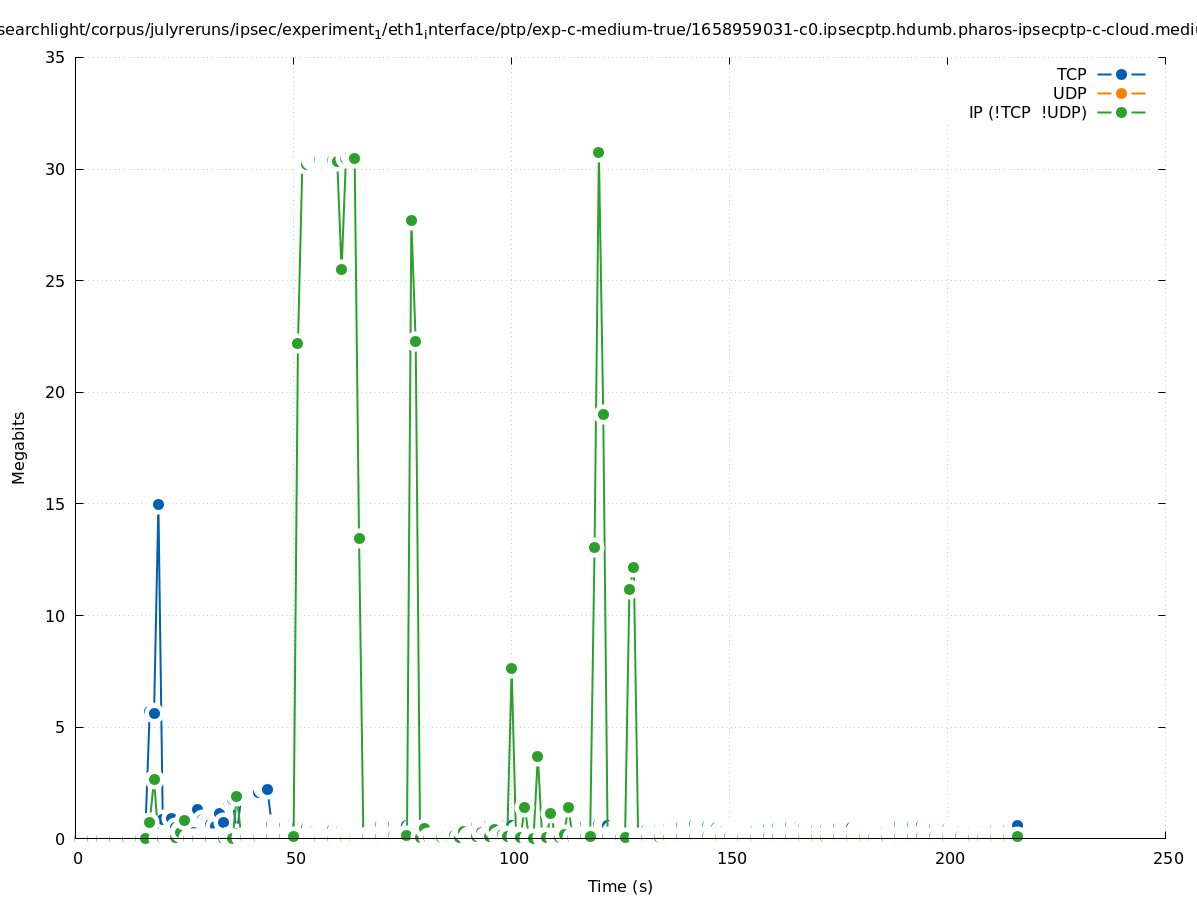Click the blue TCP peak at 15 Megabits
1197x900 pixels.
click(x=158, y=504)
